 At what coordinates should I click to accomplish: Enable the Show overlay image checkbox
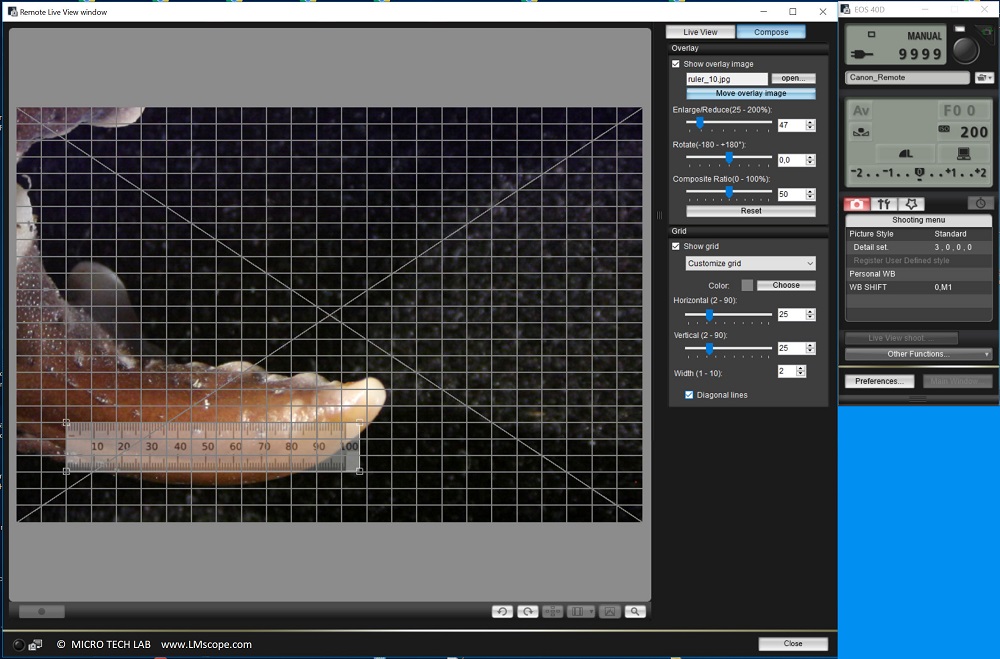point(676,63)
